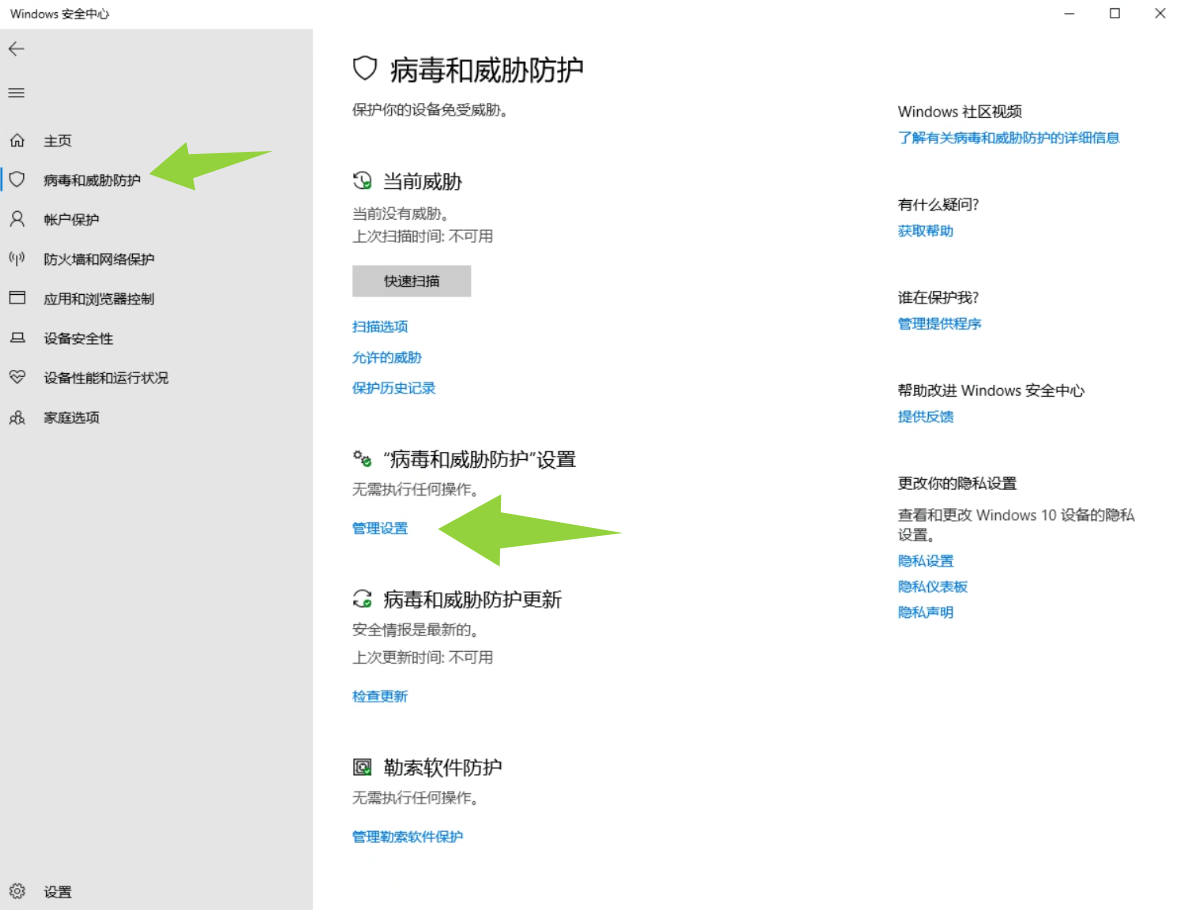Select 设备安全性 laptop icon
Screen dimensions: 1180x910
[17, 338]
